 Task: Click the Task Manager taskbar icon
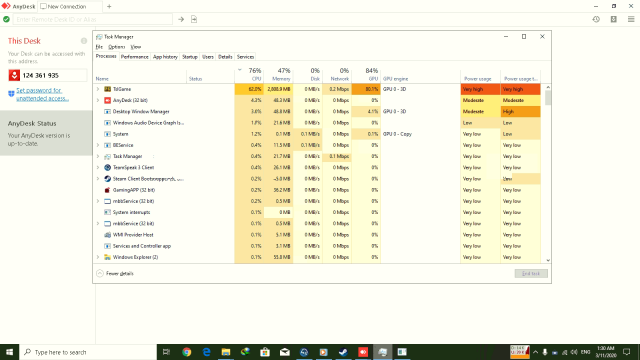point(382,352)
